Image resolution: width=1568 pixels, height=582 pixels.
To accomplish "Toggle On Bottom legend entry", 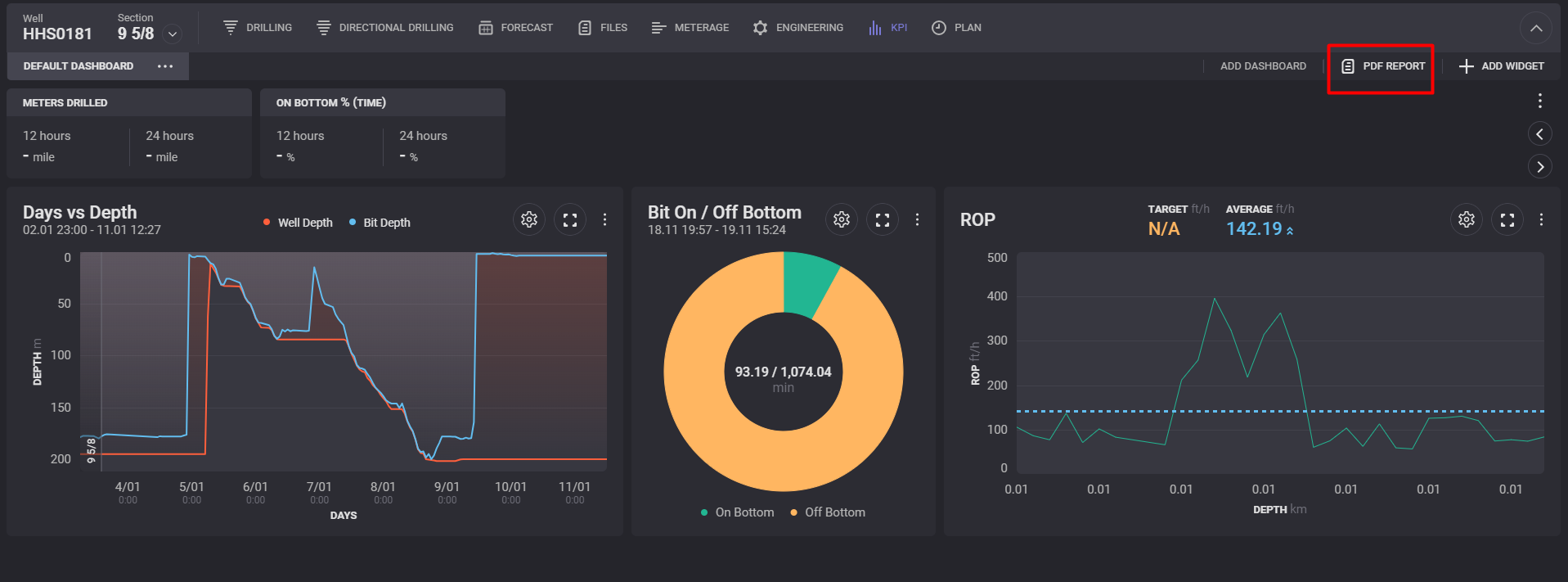I will coord(737,512).
